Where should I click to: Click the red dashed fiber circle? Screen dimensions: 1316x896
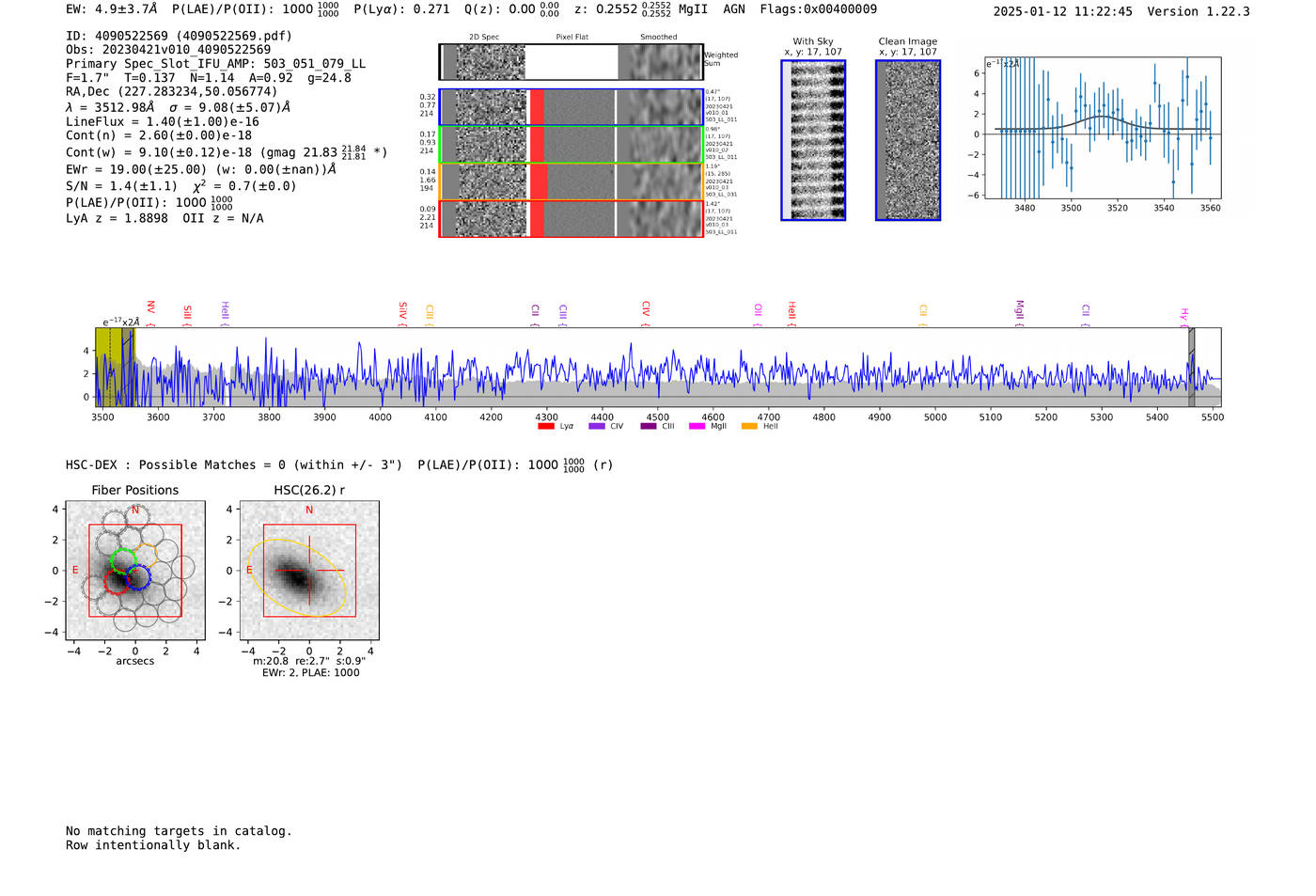116,583
